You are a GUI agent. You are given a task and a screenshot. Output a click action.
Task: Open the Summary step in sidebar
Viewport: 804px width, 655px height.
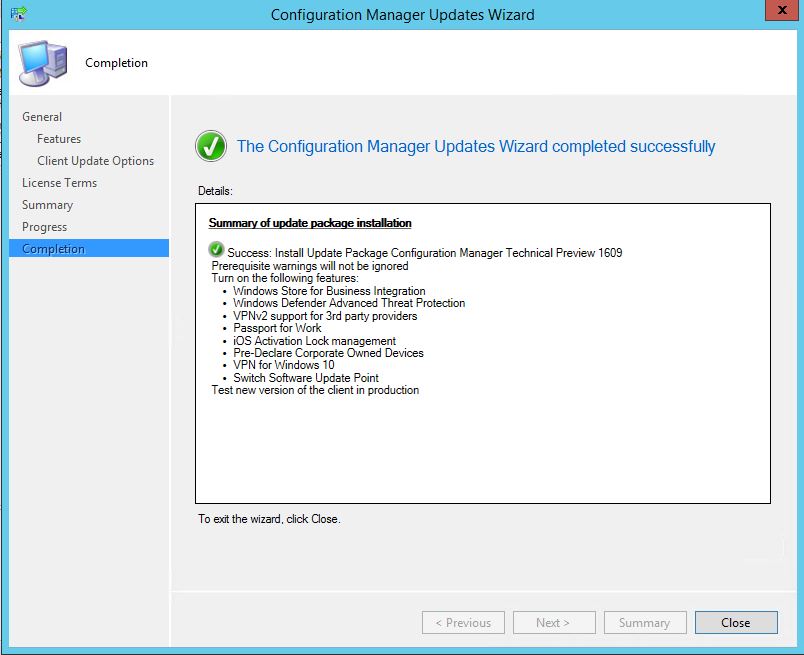coord(47,205)
